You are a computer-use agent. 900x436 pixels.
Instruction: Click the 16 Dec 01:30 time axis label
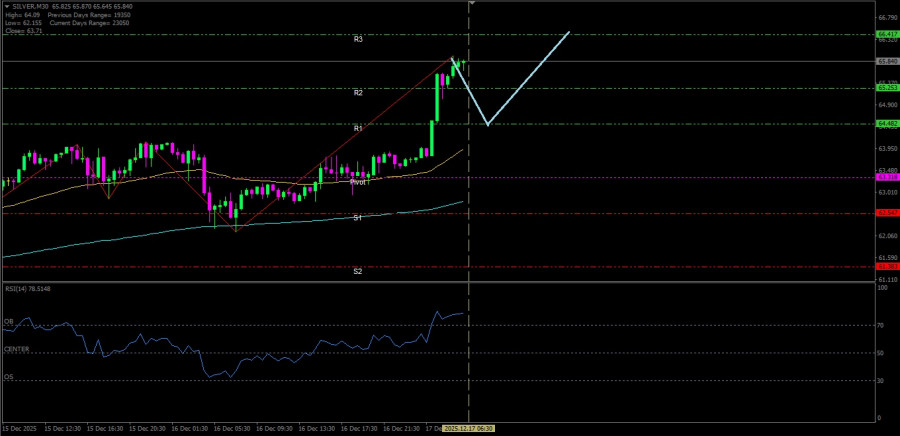click(189, 429)
